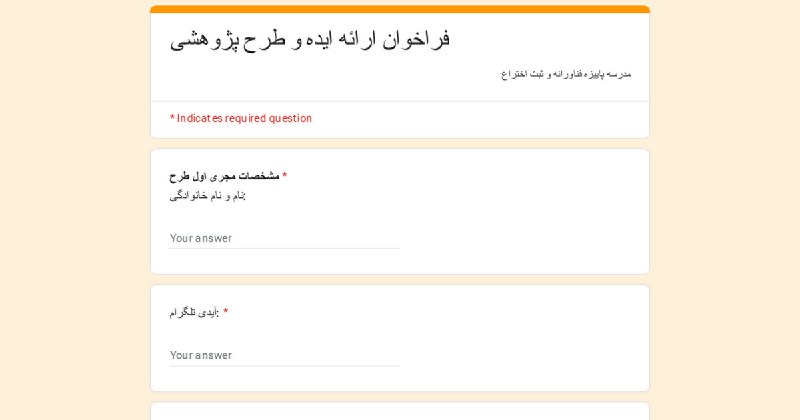
Task: Click the form title فراخوان ارائه ایده و طرح پژوهشی
Action: tap(310, 40)
